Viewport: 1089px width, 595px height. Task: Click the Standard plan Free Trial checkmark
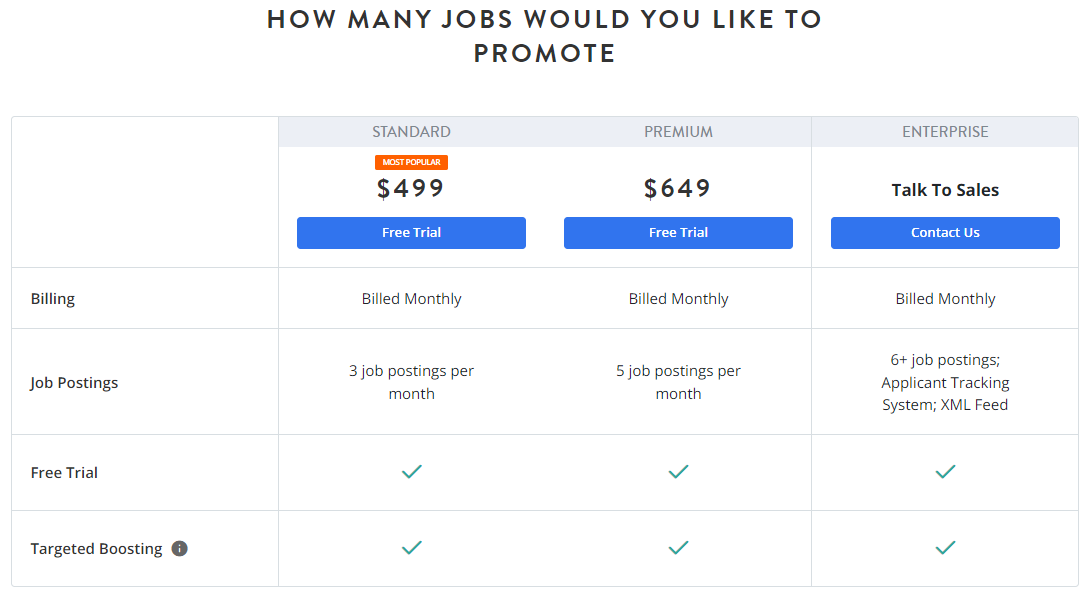[x=411, y=472]
